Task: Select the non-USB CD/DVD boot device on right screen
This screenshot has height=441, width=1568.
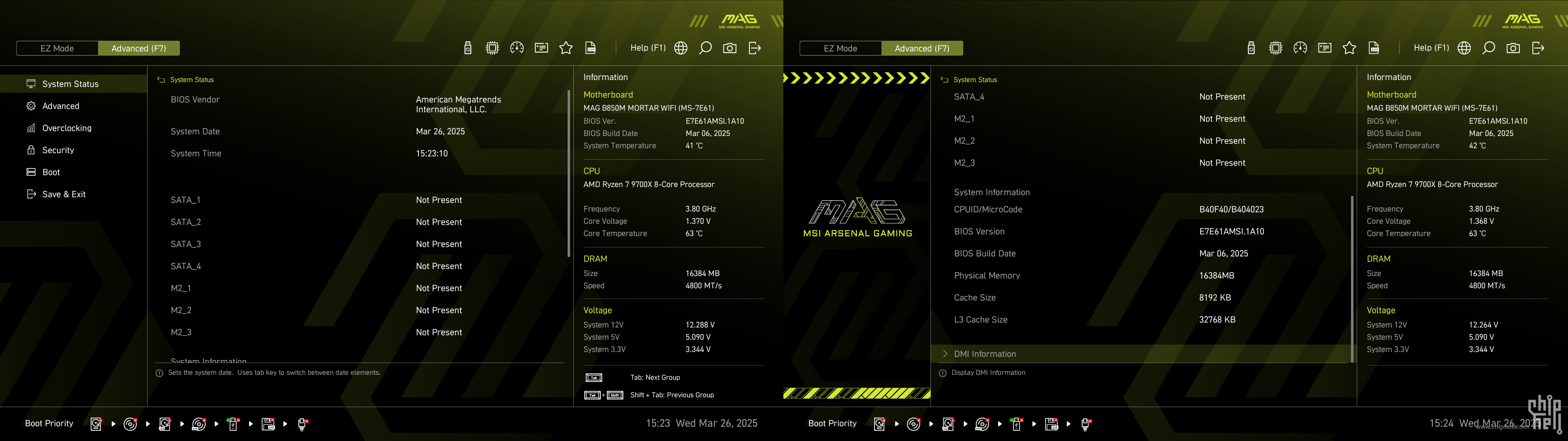Action: [x=914, y=424]
